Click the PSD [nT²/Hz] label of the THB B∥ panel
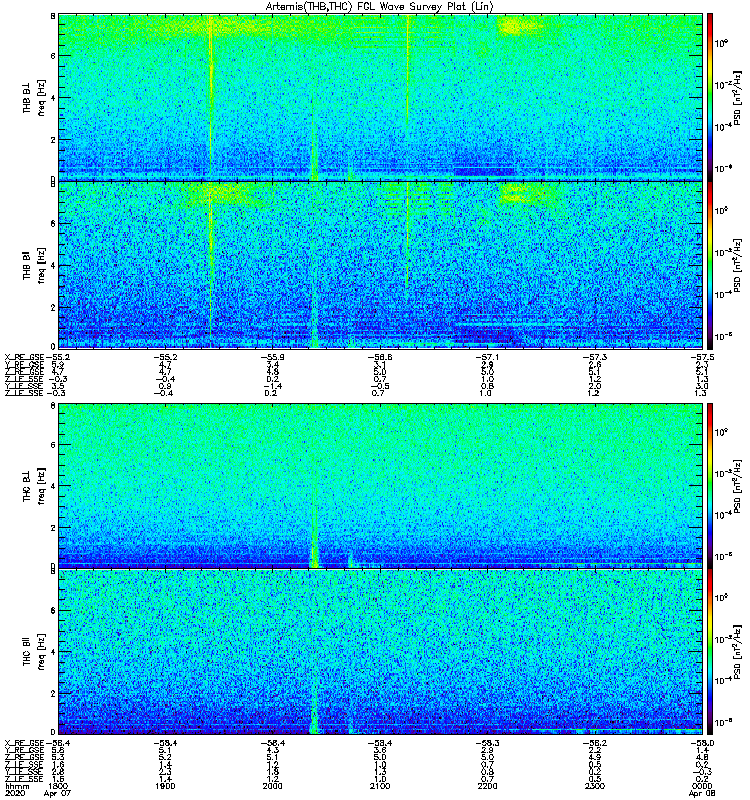The height and width of the screenshot is (800, 750). click(x=737, y=265)
